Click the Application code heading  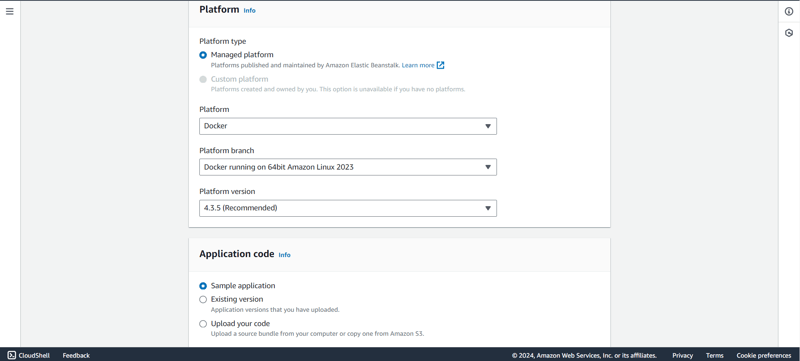[x=237, y=254]
